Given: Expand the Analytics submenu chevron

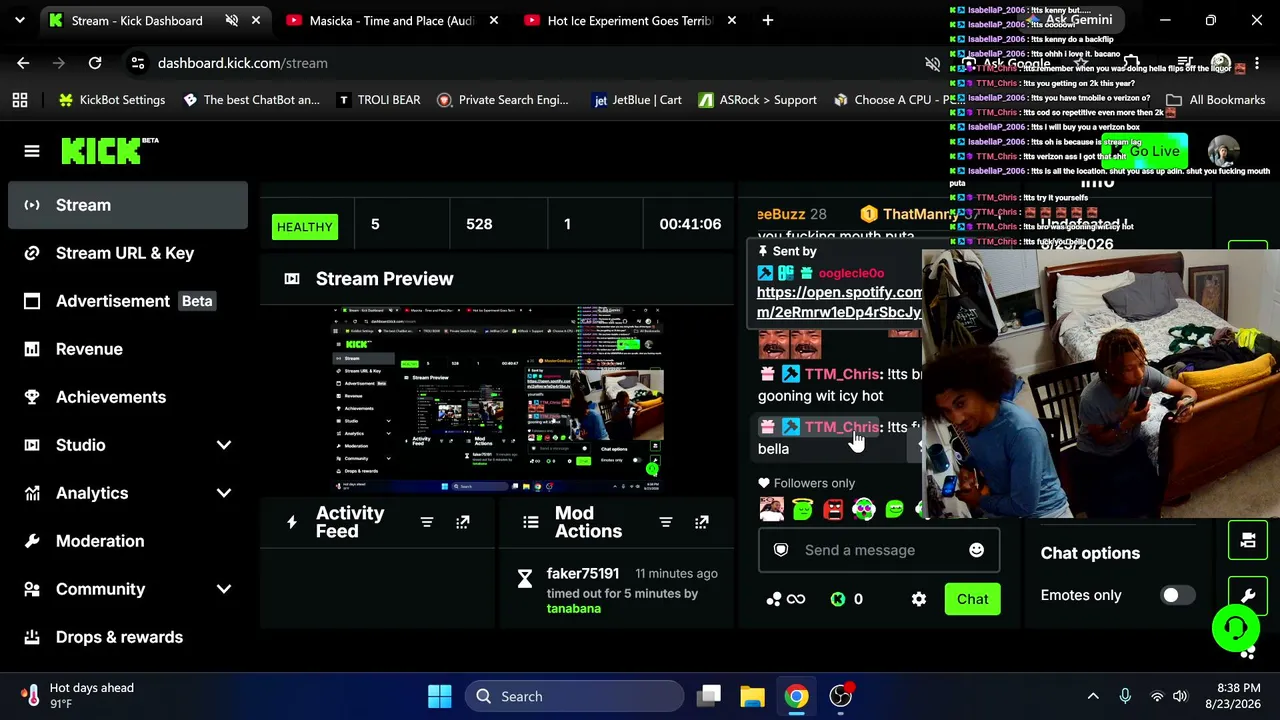Looking at the screenshot, I should coord(224,493).
